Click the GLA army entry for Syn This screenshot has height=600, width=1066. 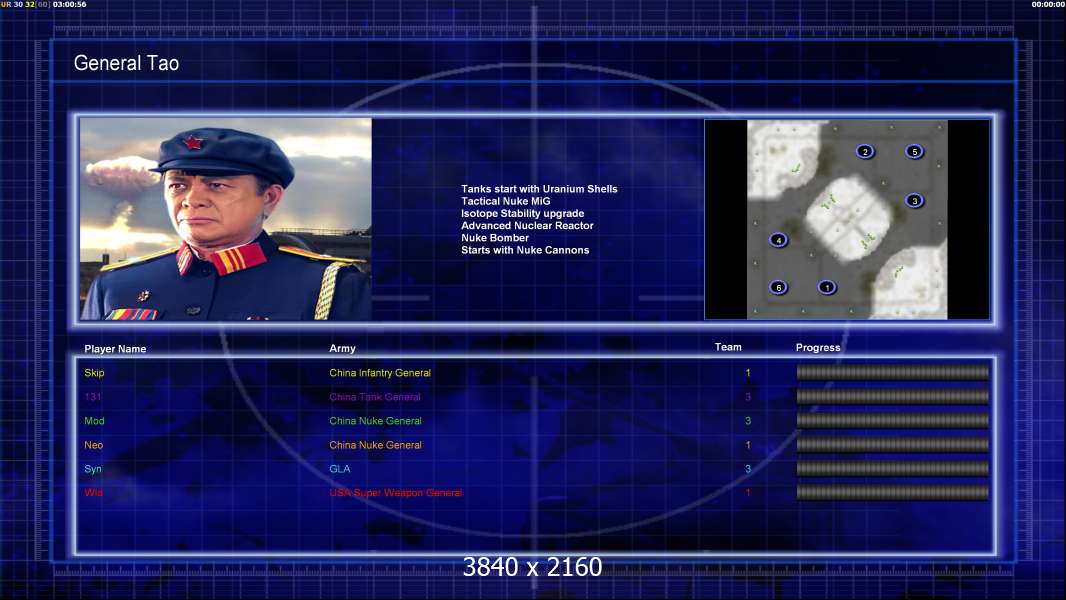coord(340,469)
